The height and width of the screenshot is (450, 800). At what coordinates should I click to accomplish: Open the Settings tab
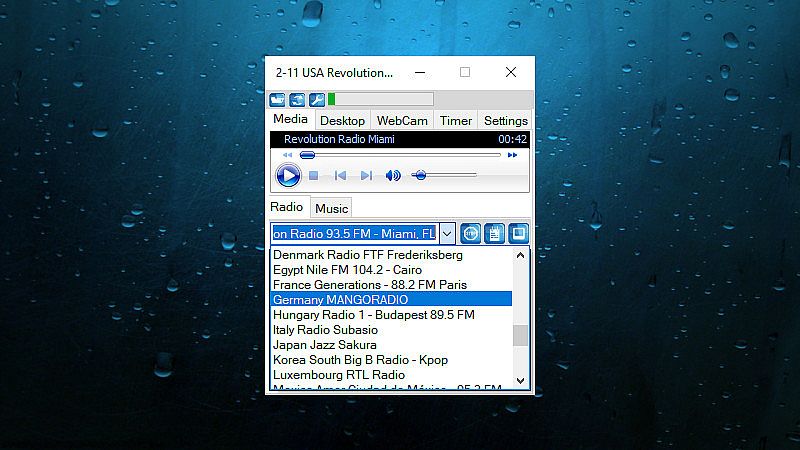[505, 121]
